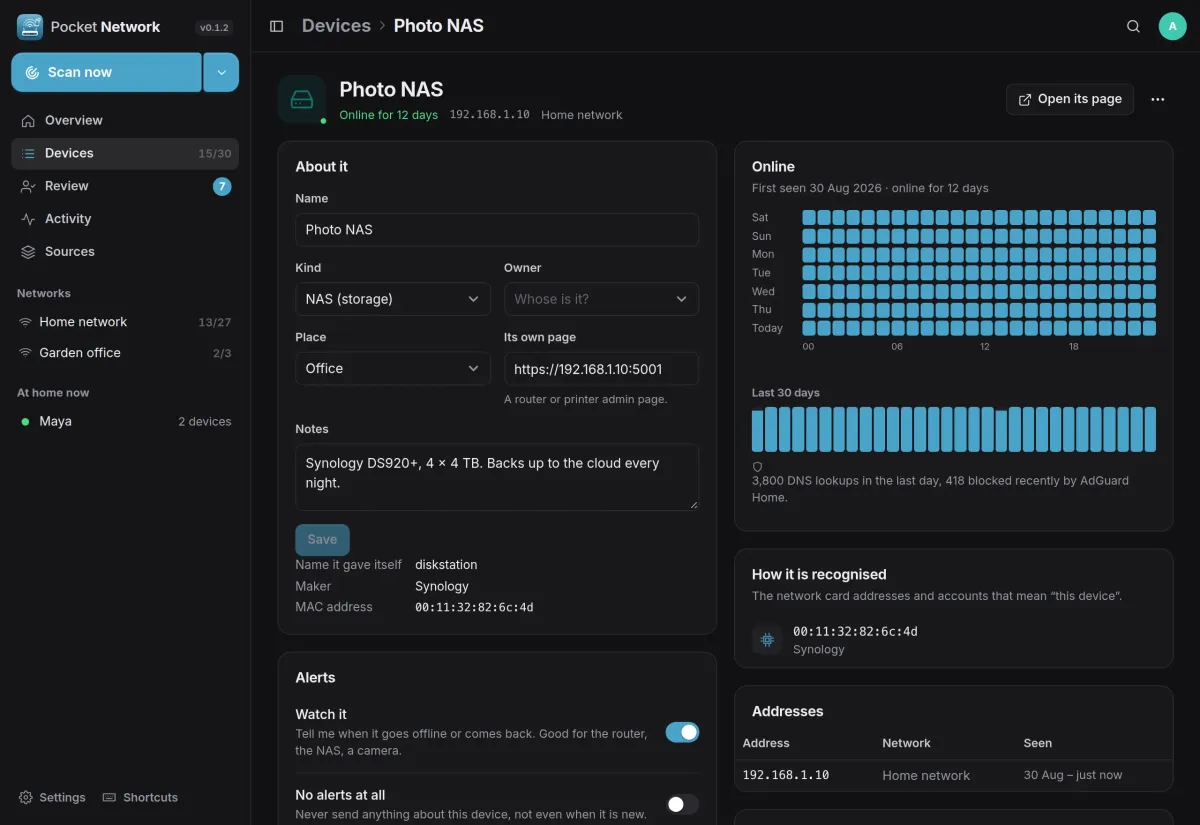Click the recognised MAC address 00:11:32:82:6c:4d

pyautogui.click(x=855, y=631)
